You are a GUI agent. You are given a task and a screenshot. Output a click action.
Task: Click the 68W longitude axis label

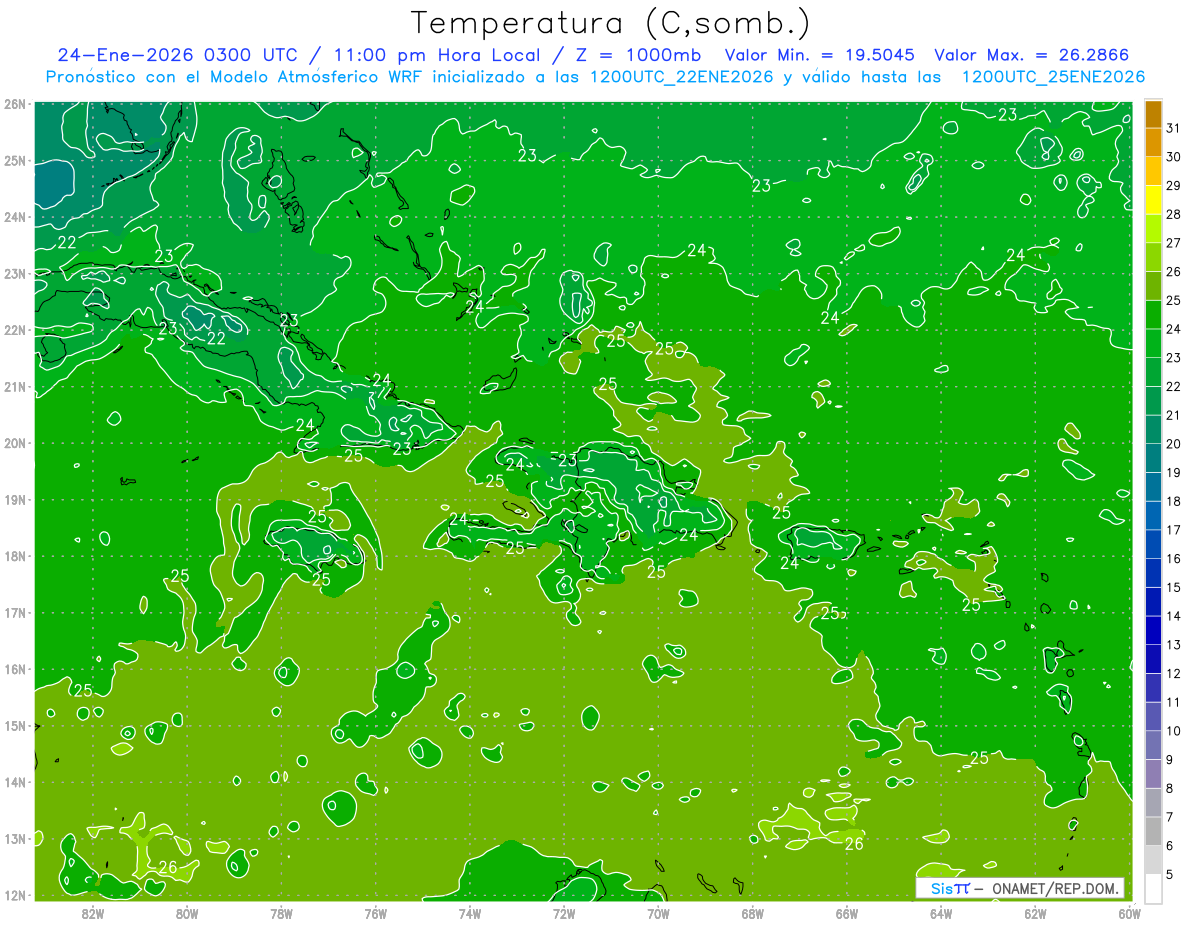coord(753,912)
